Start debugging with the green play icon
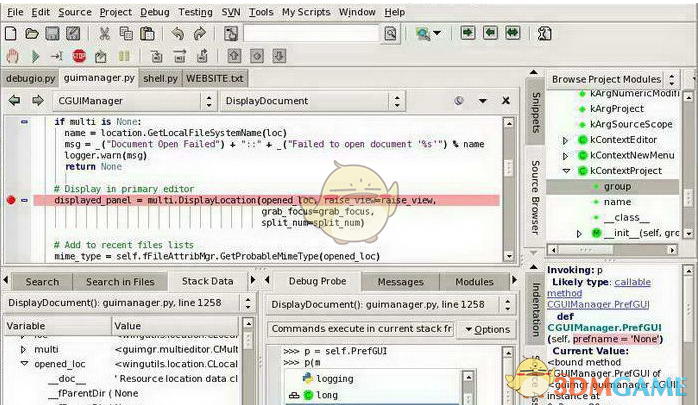 click(36, 56)
